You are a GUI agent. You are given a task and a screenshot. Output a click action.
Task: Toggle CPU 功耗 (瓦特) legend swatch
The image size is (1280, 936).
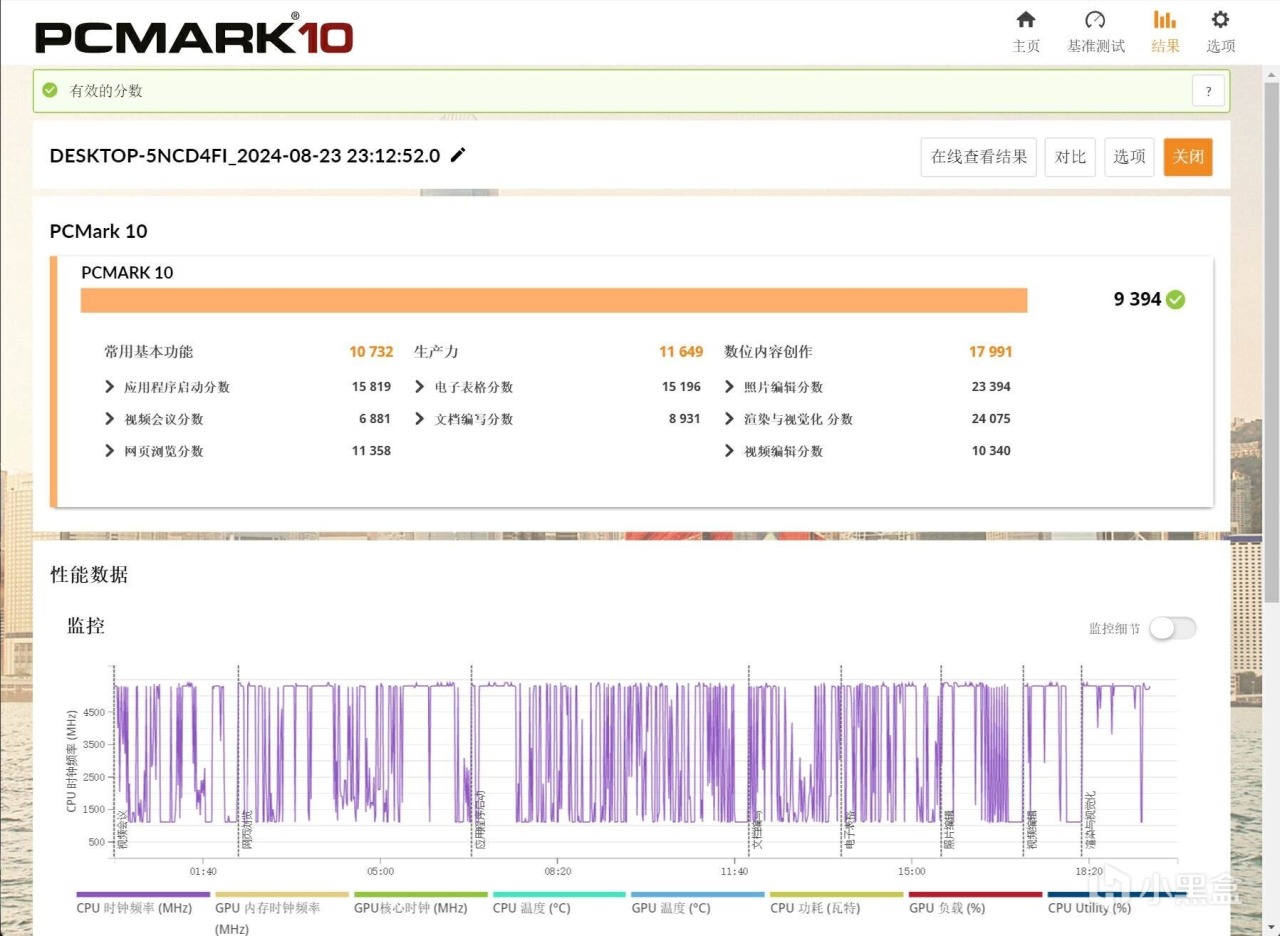coord(837,895)
